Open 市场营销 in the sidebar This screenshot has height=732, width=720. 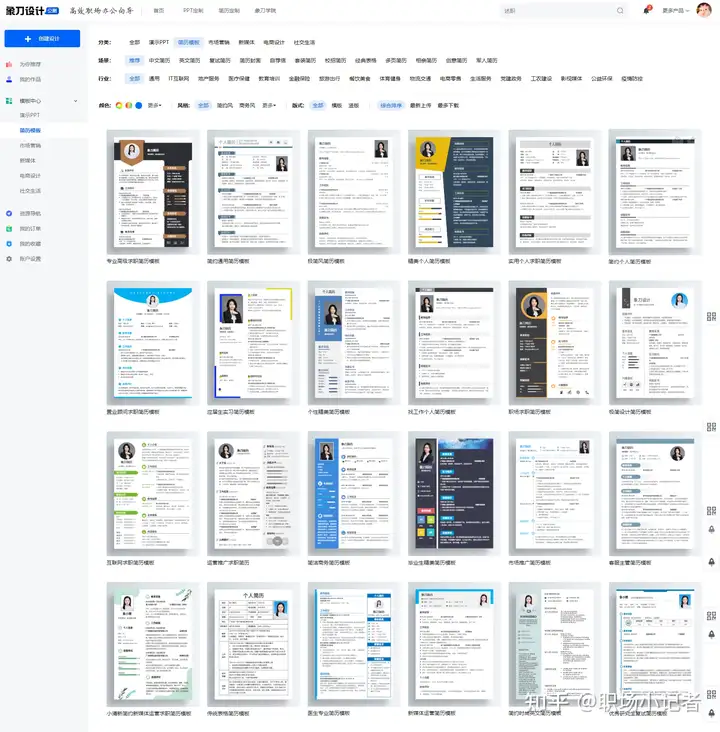[30, 146]
